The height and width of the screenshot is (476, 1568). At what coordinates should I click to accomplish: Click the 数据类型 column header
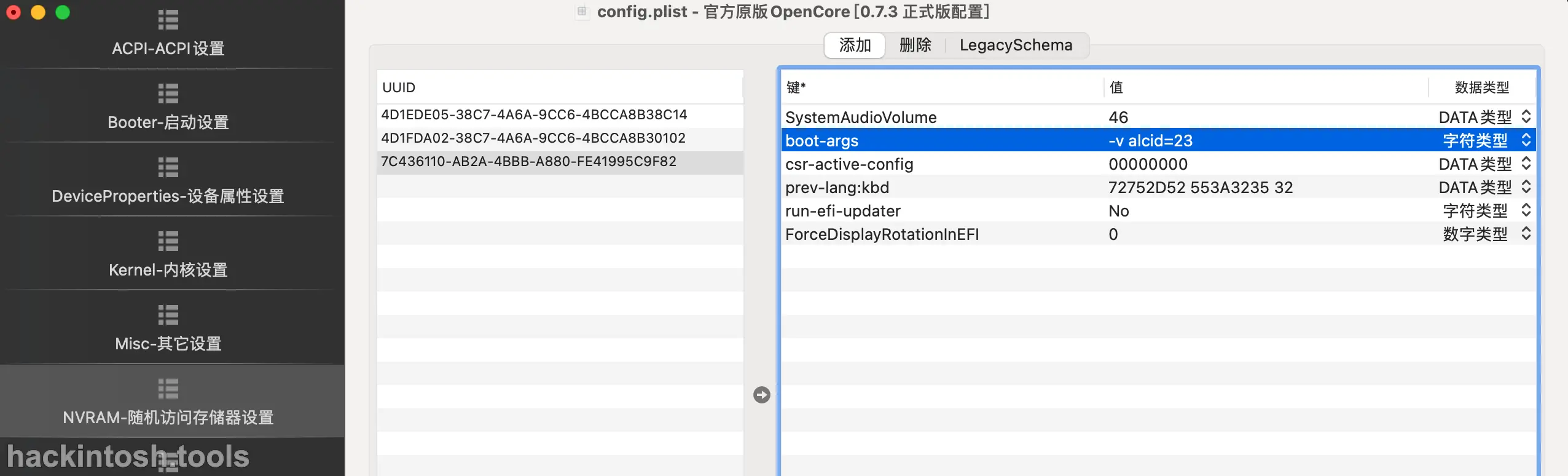coord(1481,87)
